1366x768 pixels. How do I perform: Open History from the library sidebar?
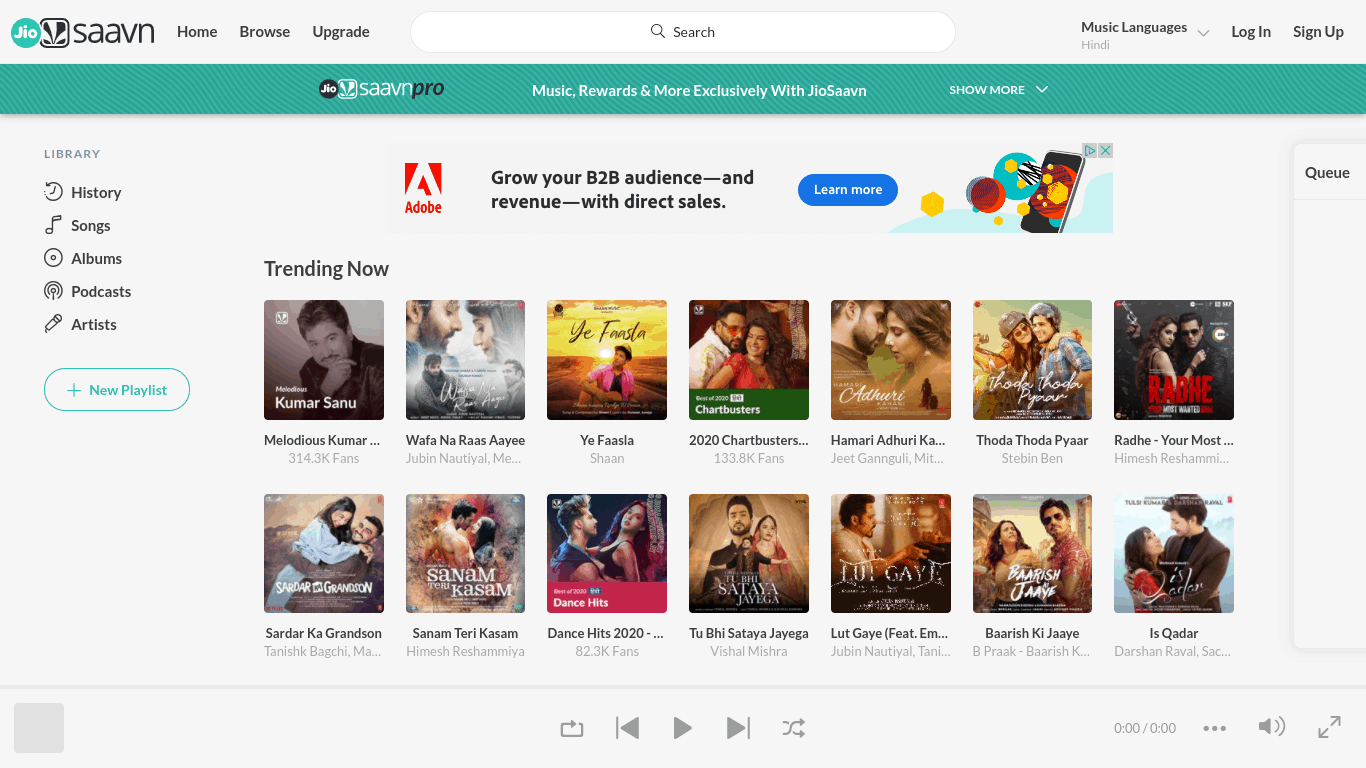tap(83, 192)
